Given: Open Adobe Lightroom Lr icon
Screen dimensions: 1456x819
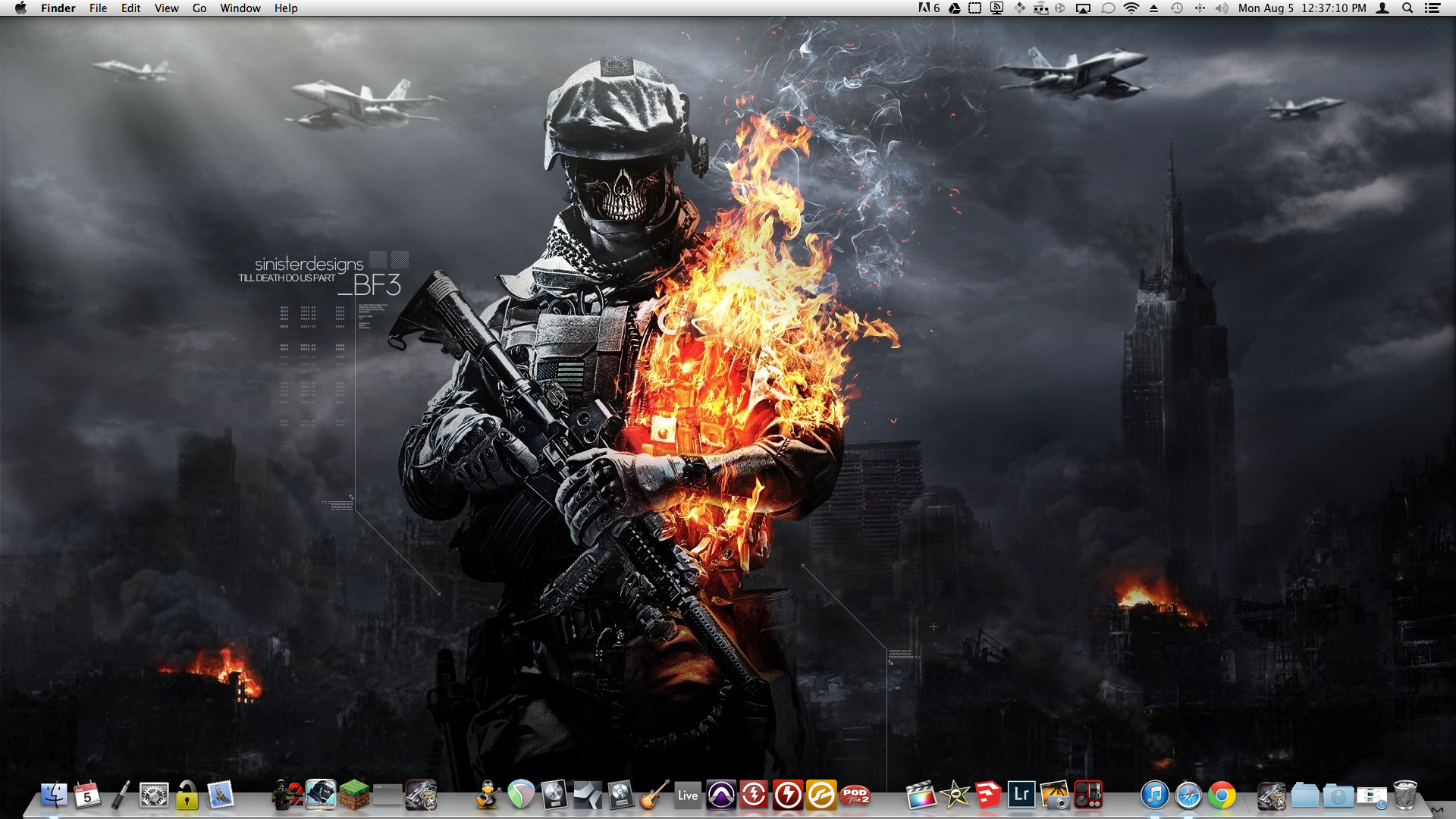Looking at the screenshot, I should pos(1021,795).
